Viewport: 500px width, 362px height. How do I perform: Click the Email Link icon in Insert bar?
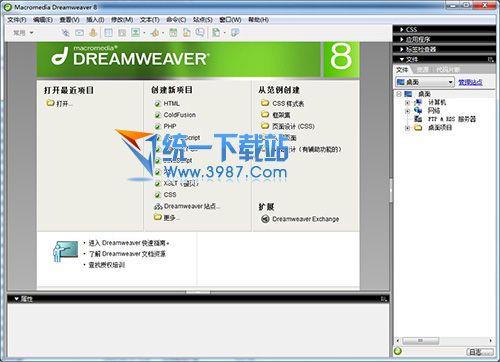coord(79,33)
